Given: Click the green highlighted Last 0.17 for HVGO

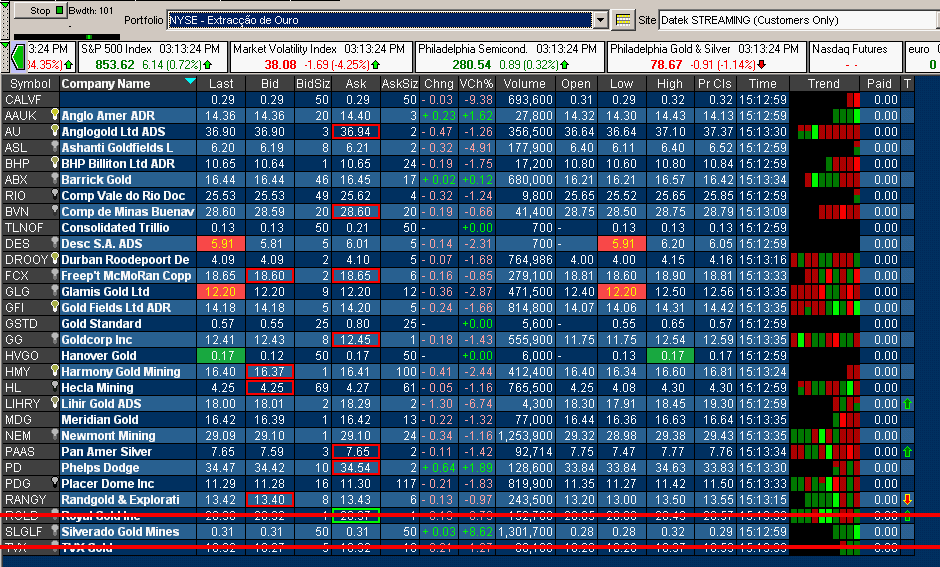Looking at the screenshot, I should tap(221, 355).
